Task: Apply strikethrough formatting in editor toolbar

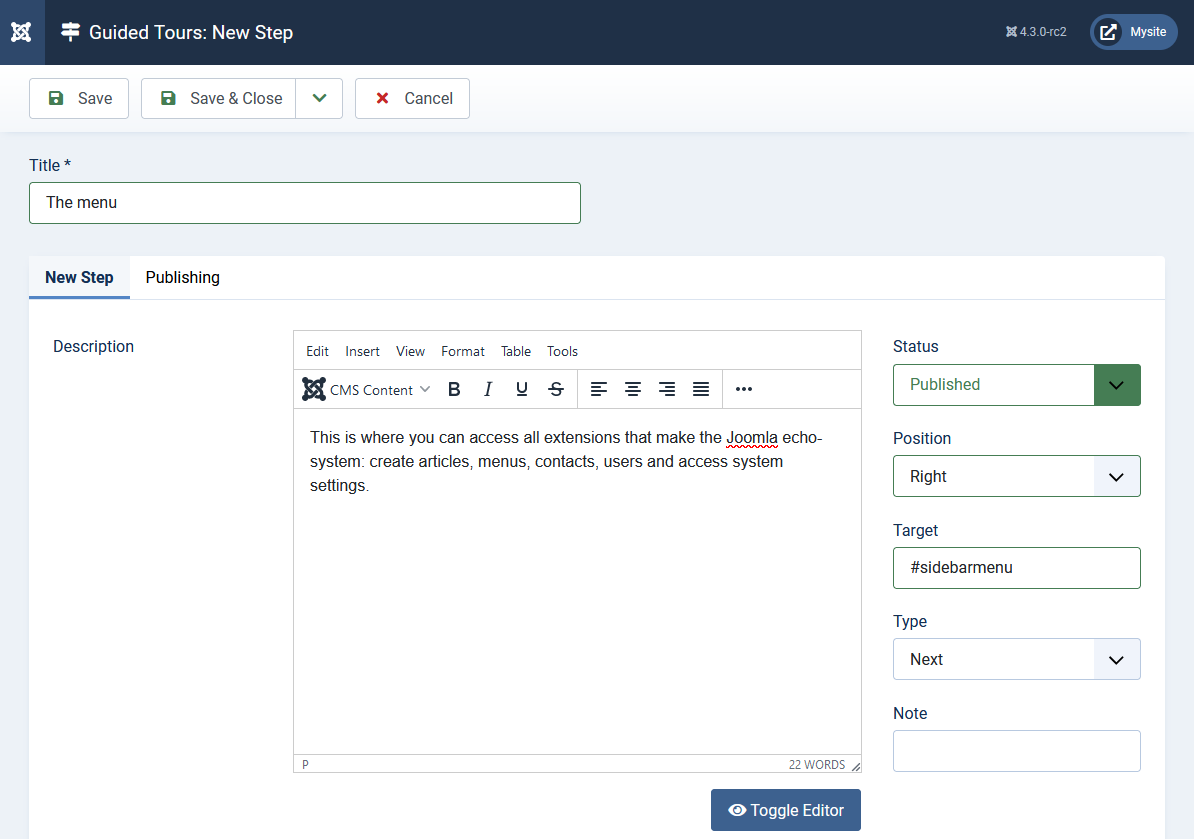Action: [x=556, y=390]
